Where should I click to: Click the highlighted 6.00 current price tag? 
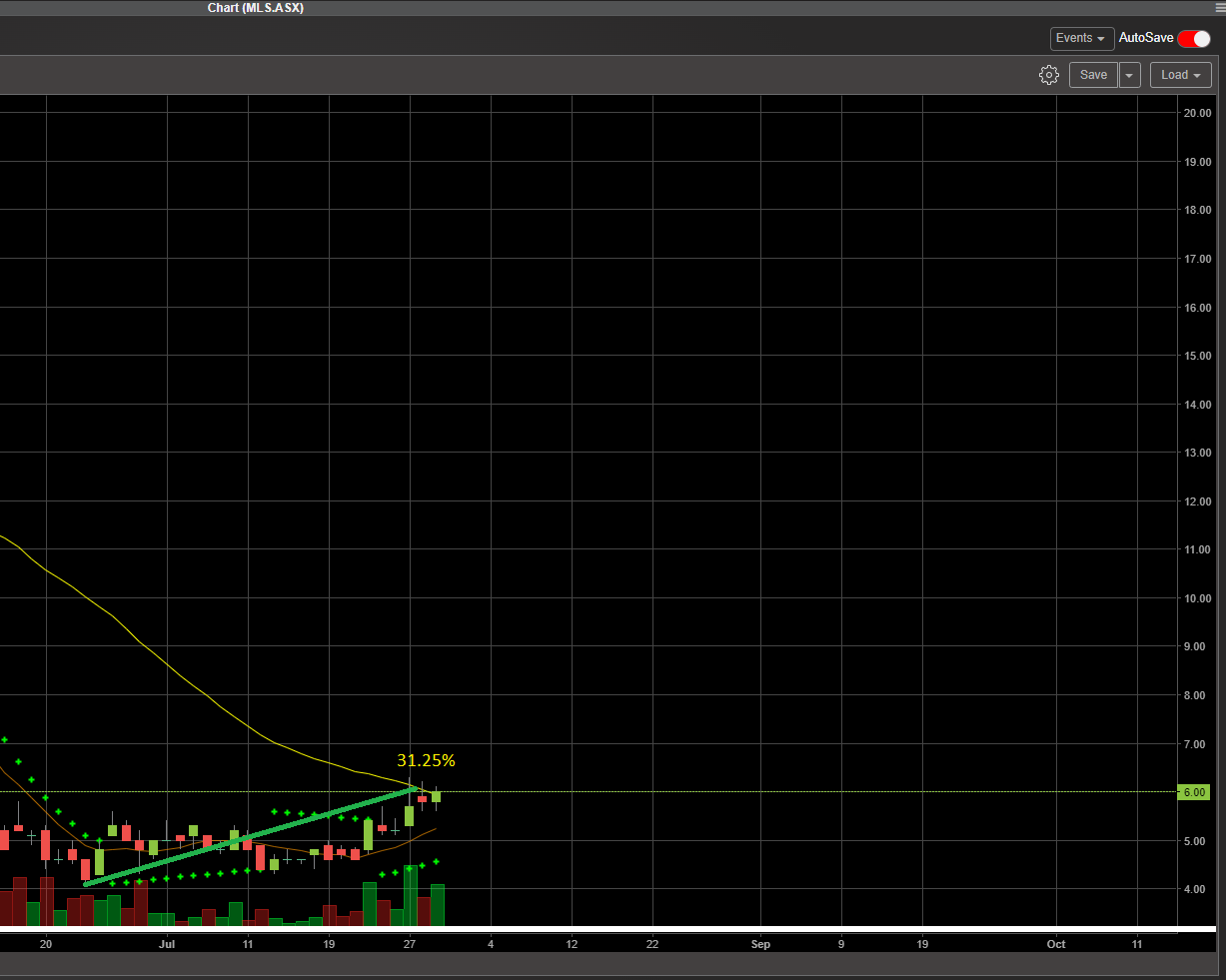point(1195,792)
